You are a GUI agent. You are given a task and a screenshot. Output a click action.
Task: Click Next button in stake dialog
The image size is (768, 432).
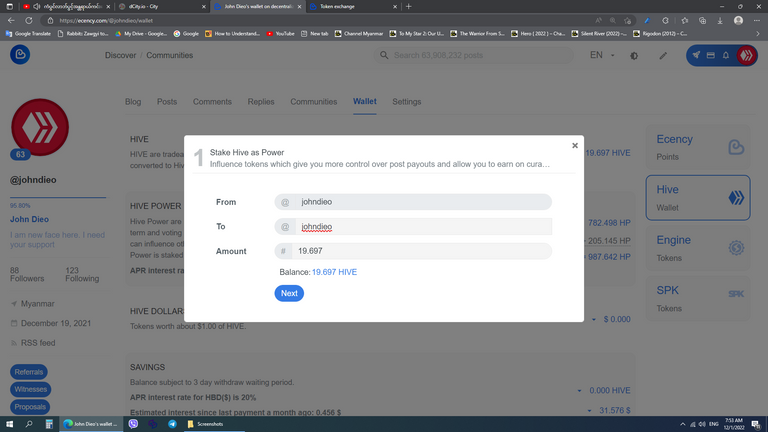pos(289,293)
